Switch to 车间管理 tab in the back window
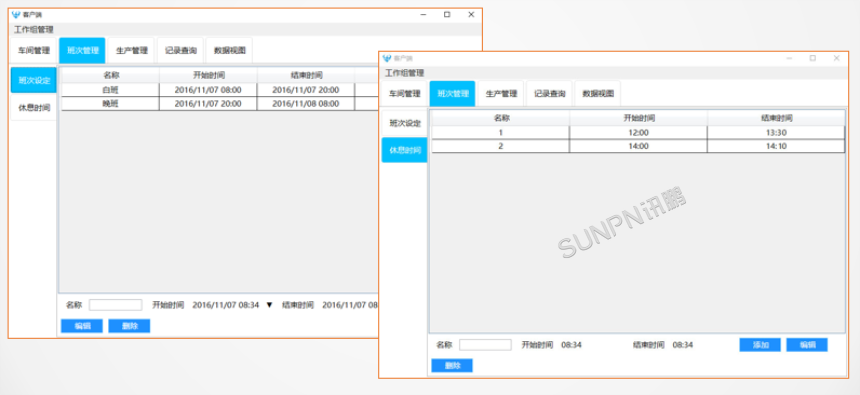The height and width of the screenshot is (395, 860). click(34, 50)
